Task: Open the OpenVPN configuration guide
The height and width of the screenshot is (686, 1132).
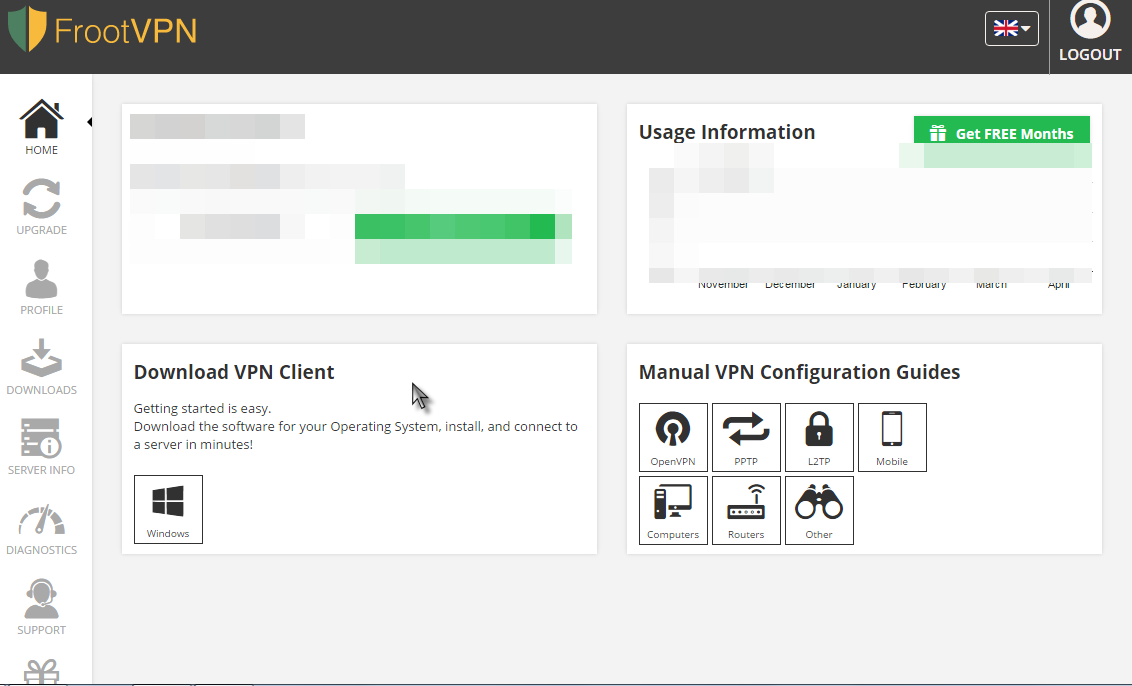Action: point(673,438)
